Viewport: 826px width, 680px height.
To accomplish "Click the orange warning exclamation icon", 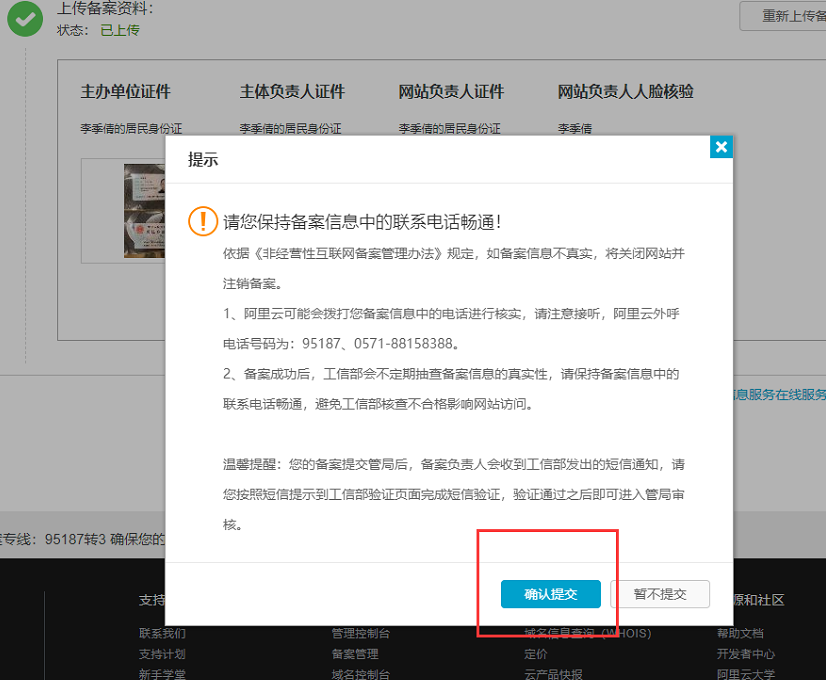I will (203, 222).
